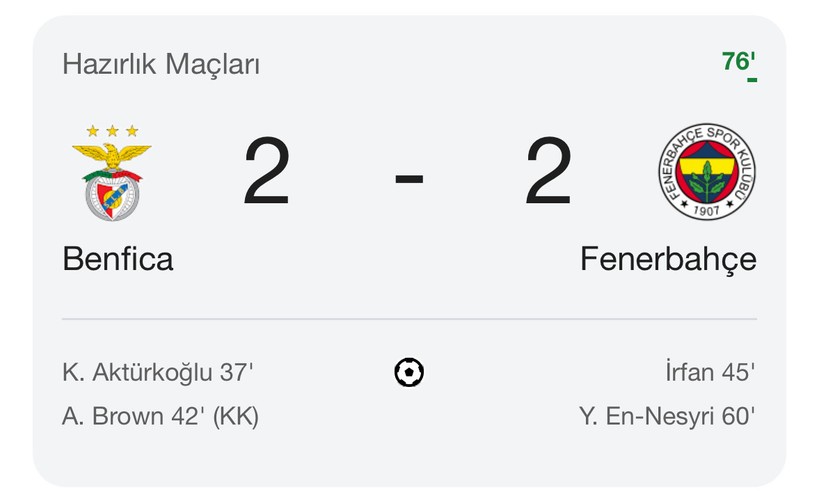This screenshot has width=820, height=499.
Task: Click Fenerbahçe's score of 2
Action: point(548,171)
